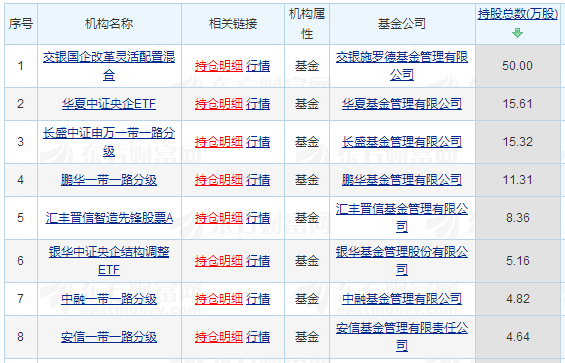565x363 pixels.
Task: Select the 4.64 holdings value
Action: pos(518,337)
